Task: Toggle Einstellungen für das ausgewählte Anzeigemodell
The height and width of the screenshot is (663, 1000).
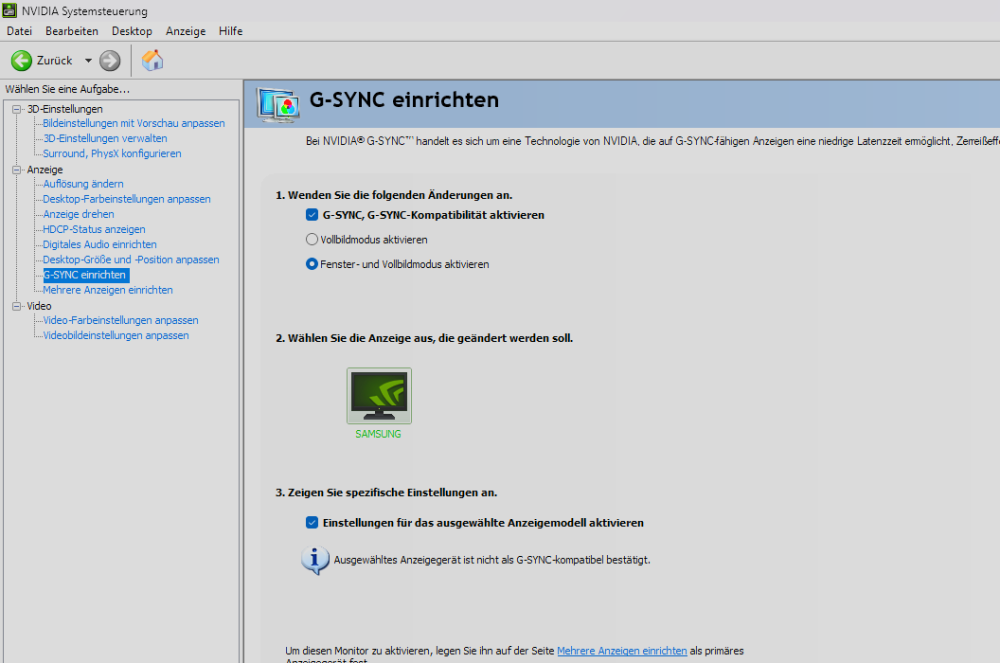Action: click(x=312, y=523)
